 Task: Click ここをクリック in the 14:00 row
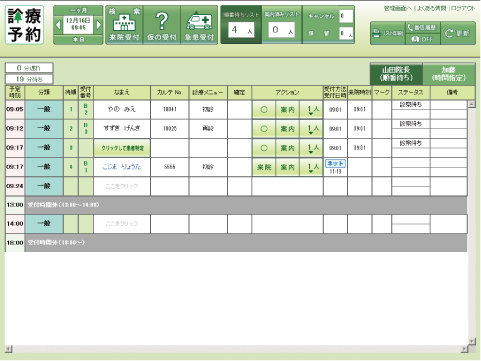point(122,223)
